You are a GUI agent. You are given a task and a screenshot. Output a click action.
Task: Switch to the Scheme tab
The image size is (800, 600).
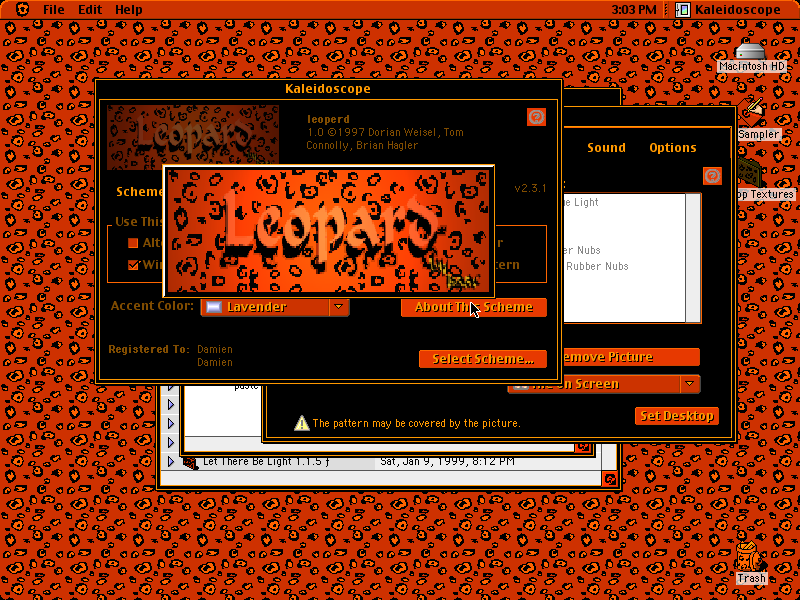139,191
